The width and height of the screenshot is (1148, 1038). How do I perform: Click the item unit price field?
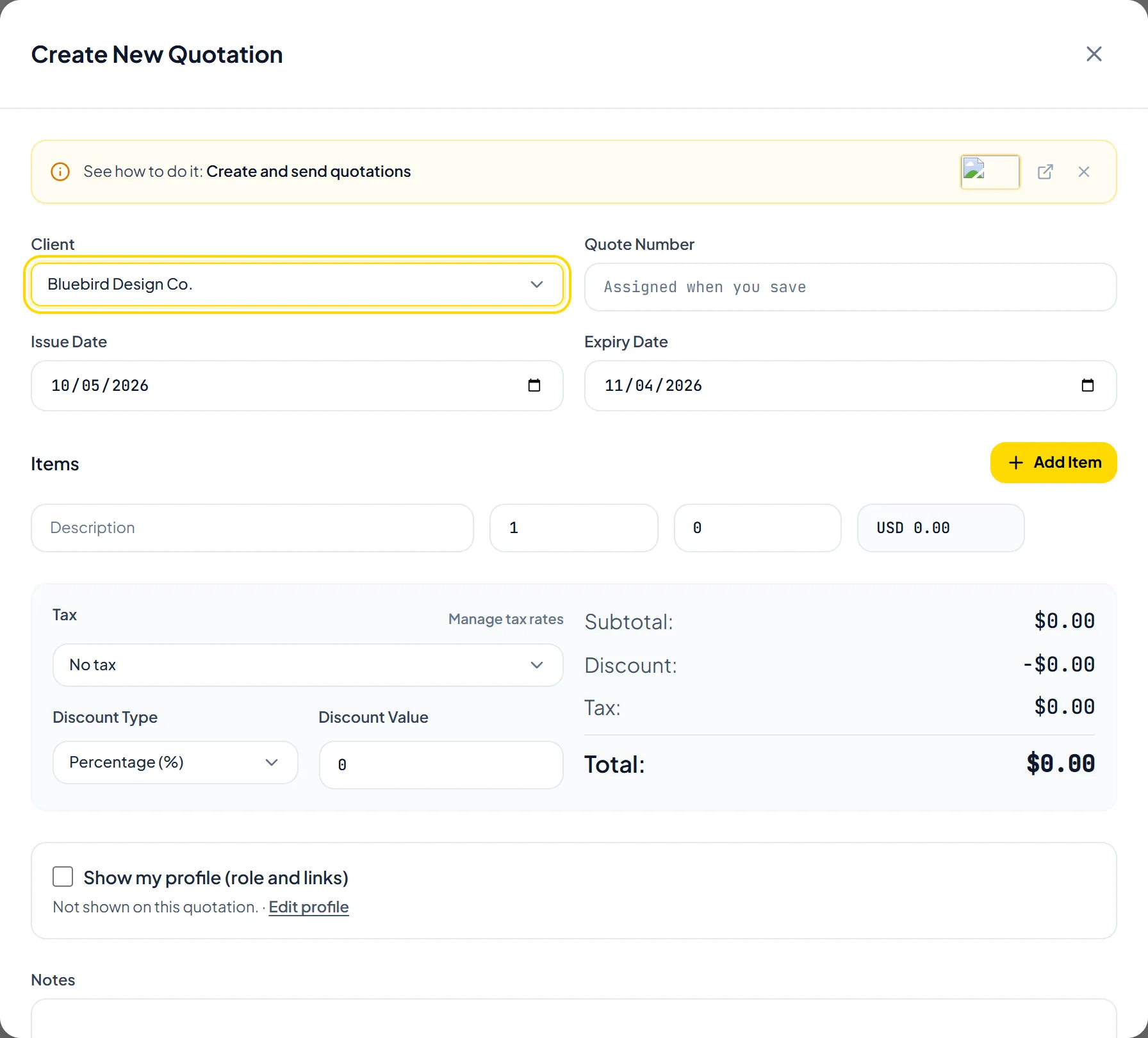click(758, 528)
